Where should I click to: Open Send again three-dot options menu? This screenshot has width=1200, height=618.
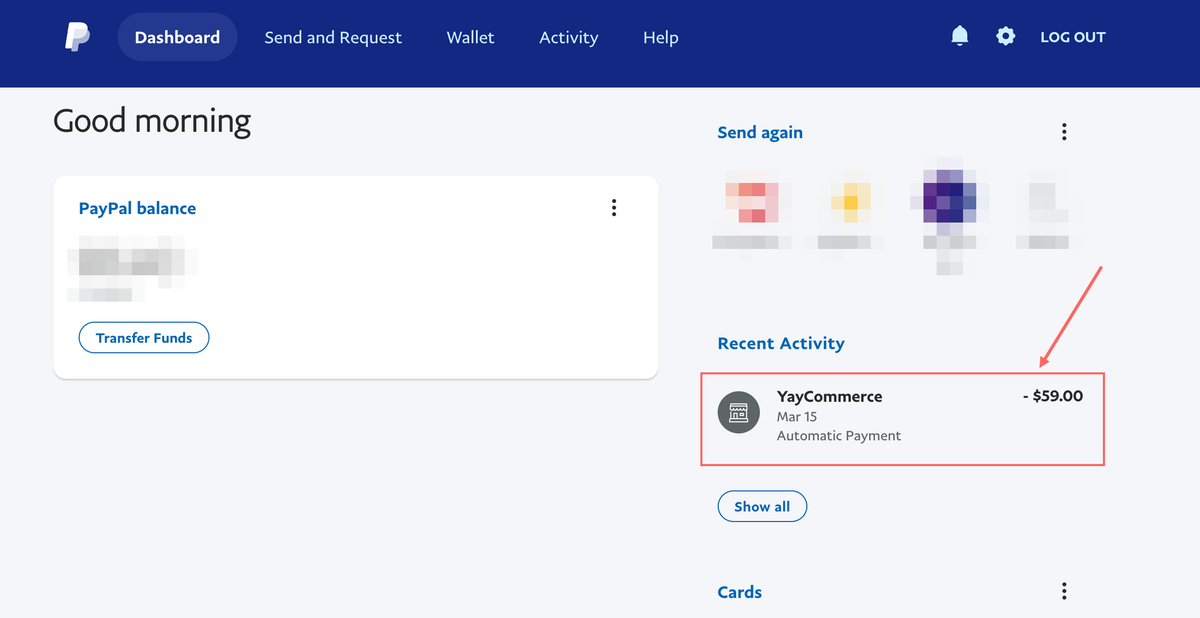[1064, 132]
